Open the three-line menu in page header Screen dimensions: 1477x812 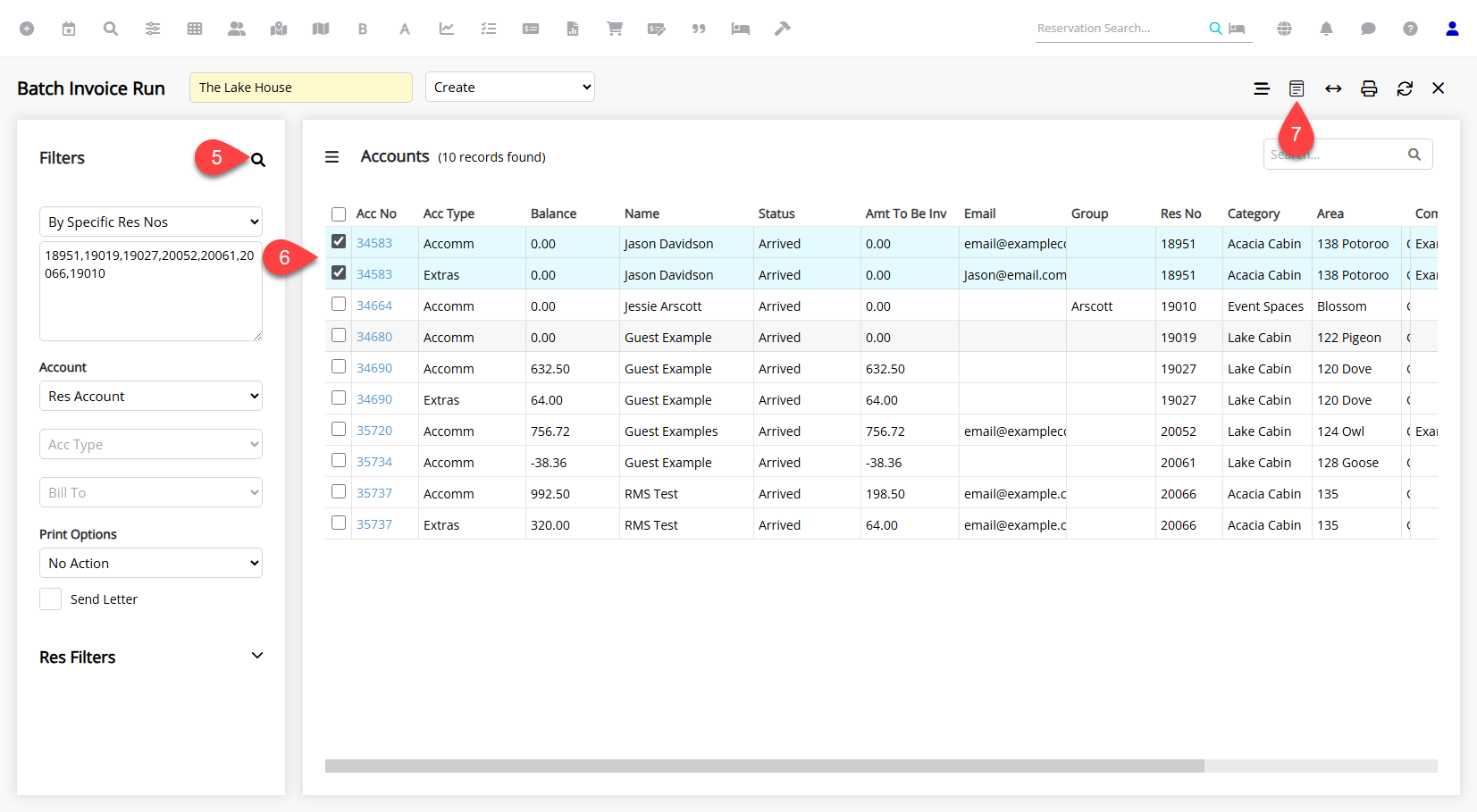tap(1262, 88)
